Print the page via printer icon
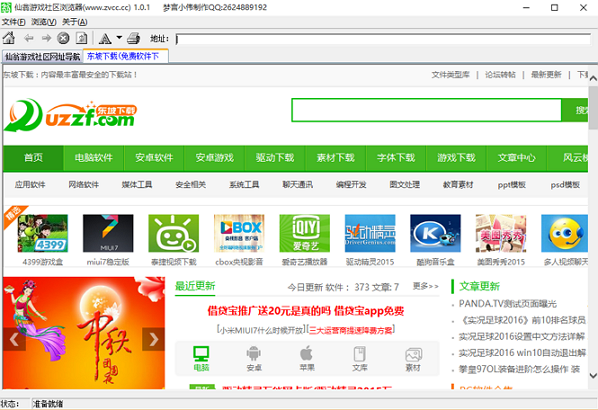 point(133,38)
